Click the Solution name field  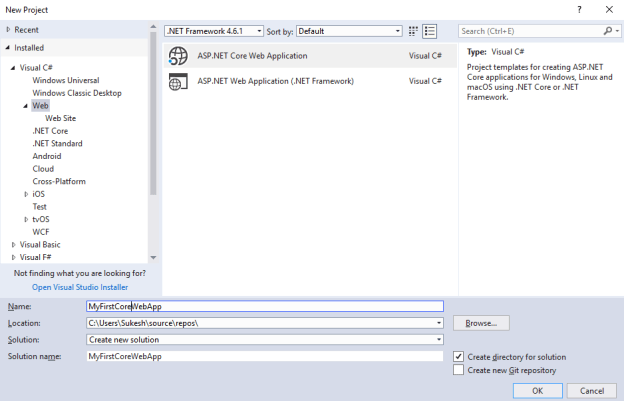tap(265, 356)
